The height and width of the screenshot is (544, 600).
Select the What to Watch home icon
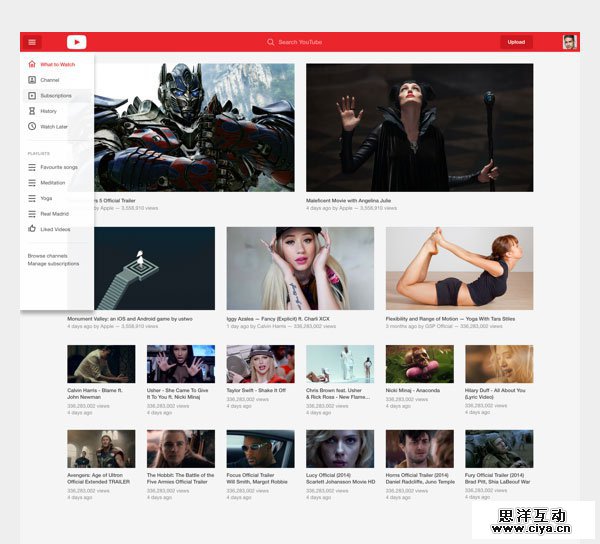point(32,64)
